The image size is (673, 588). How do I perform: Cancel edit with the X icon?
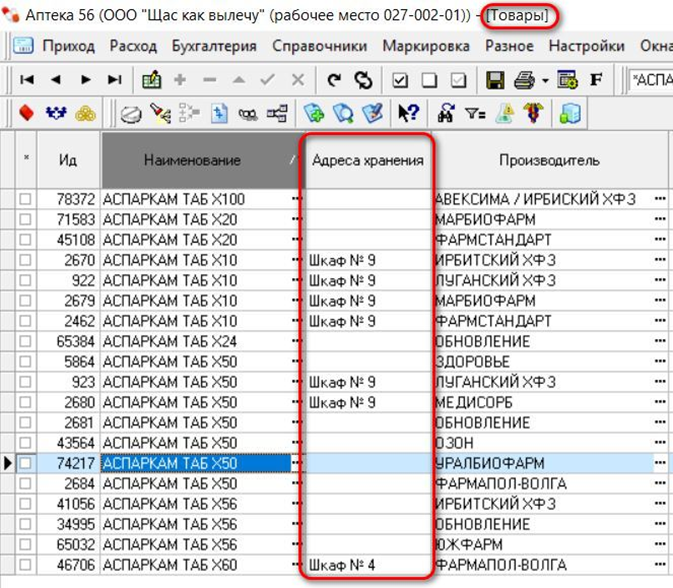point(298,80)
